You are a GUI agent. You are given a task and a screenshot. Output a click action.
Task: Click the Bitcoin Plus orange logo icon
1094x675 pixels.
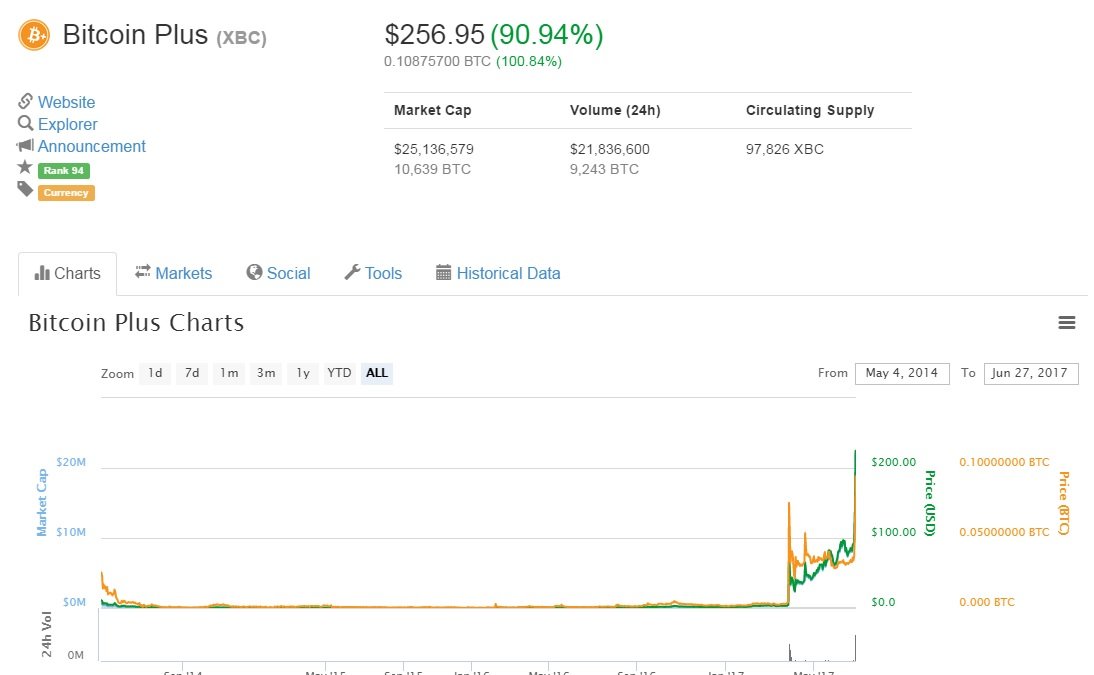[34, 35]
